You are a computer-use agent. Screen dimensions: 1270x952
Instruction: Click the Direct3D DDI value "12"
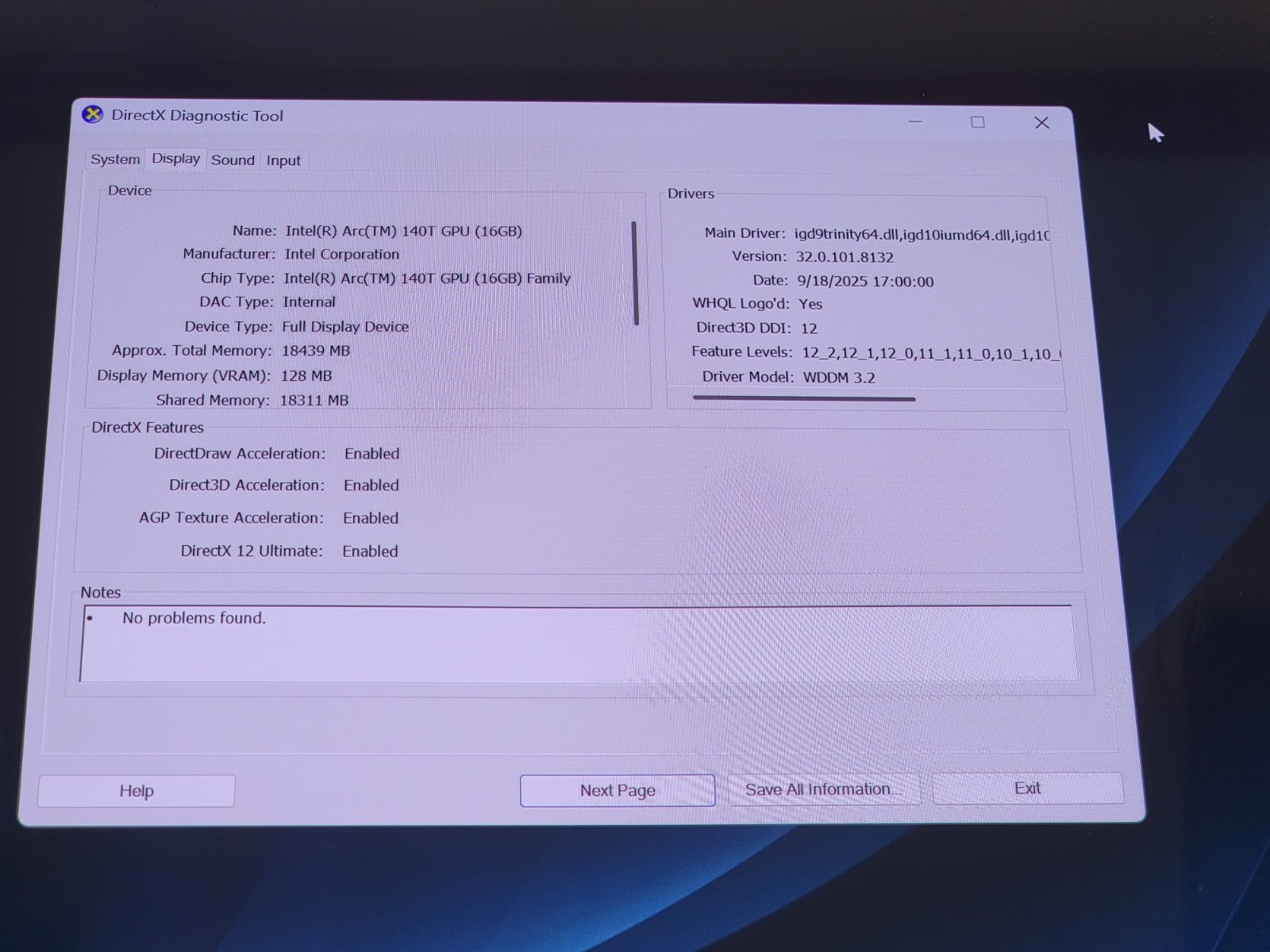[809, 328]
